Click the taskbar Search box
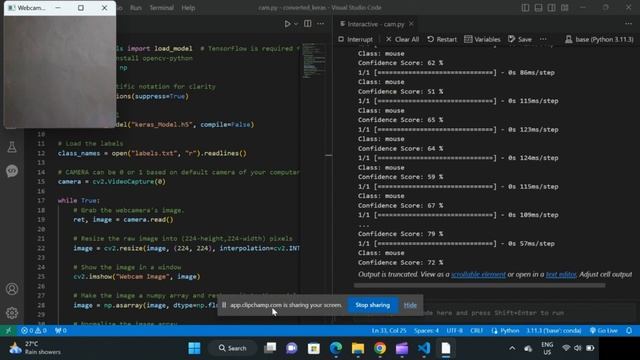Screen dimensions: 640x360 tap(233, 348)
